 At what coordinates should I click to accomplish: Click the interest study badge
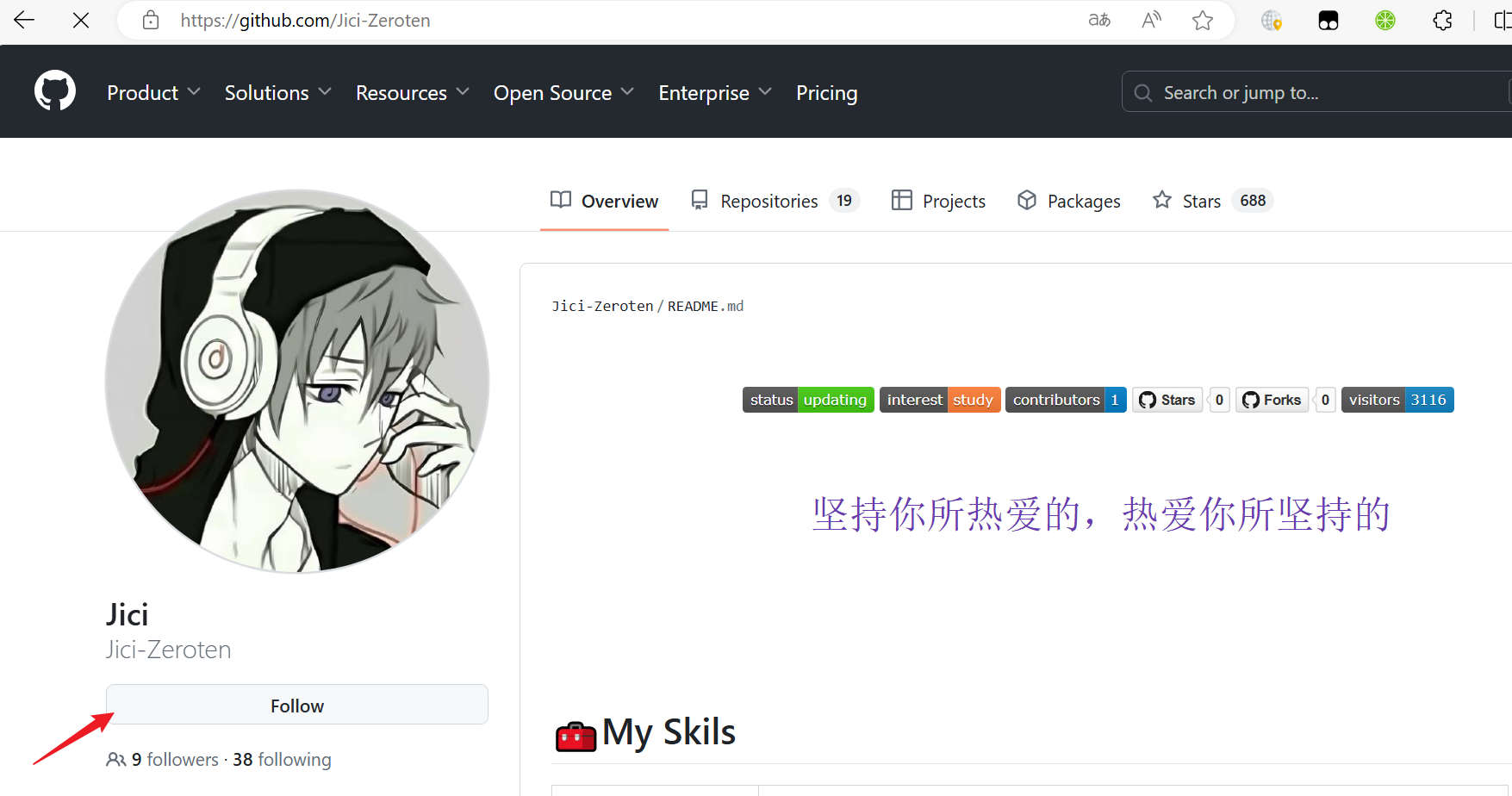[940, 400]
